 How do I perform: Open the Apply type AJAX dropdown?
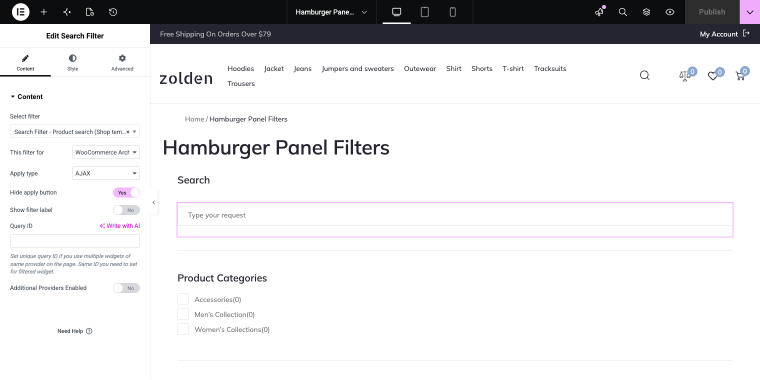coord(106,173)
